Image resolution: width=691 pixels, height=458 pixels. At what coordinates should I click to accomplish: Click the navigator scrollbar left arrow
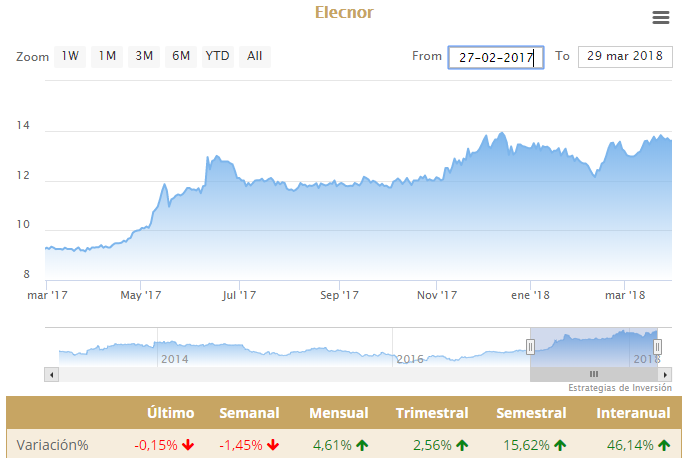tap(52, 375)
